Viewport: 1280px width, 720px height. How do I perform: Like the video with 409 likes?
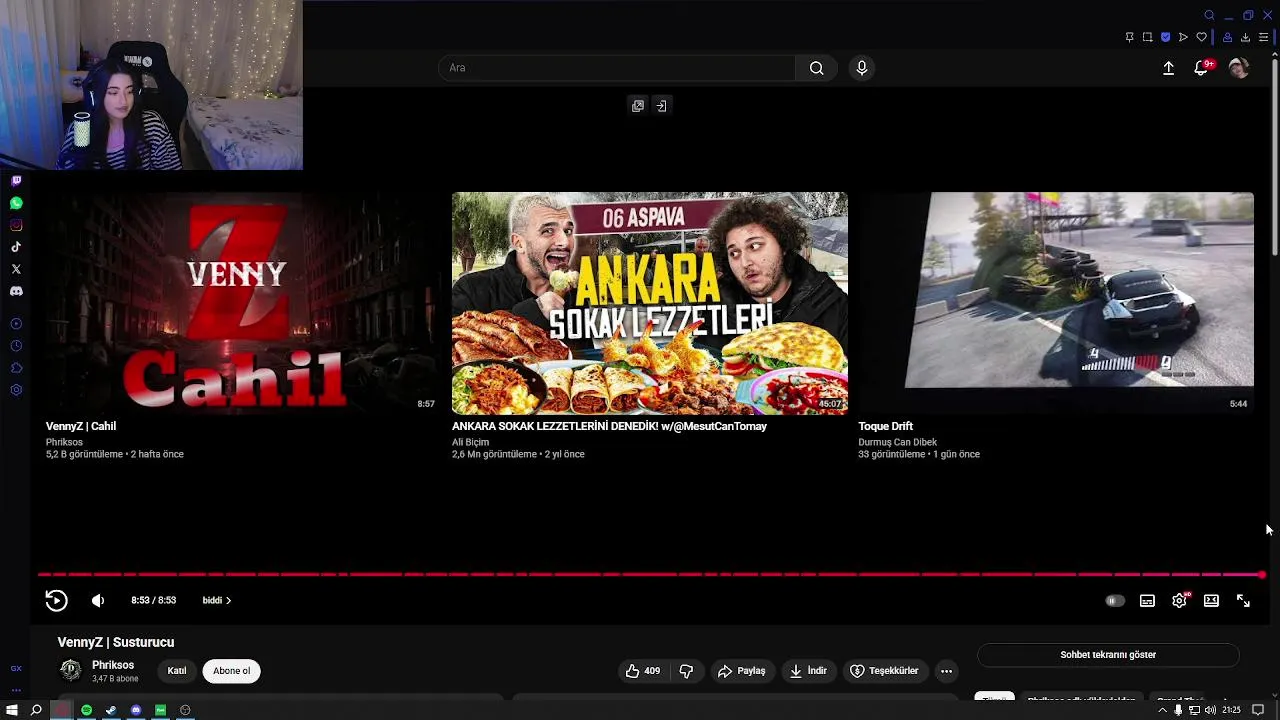click(x=643, y=671)
